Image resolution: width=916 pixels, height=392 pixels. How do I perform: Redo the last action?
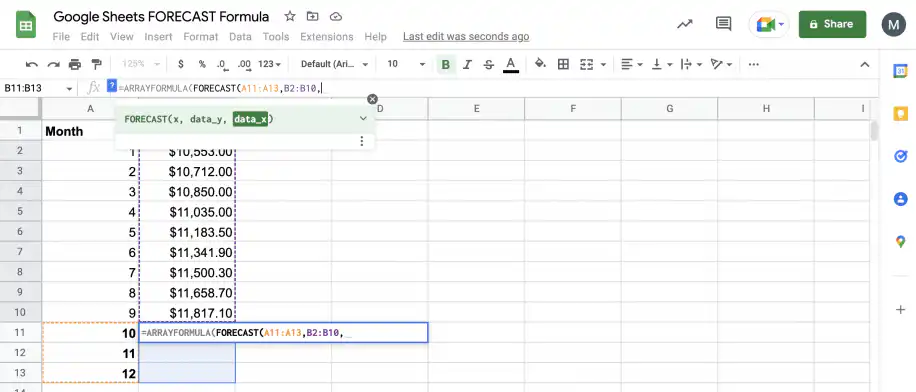click(53, 64)
